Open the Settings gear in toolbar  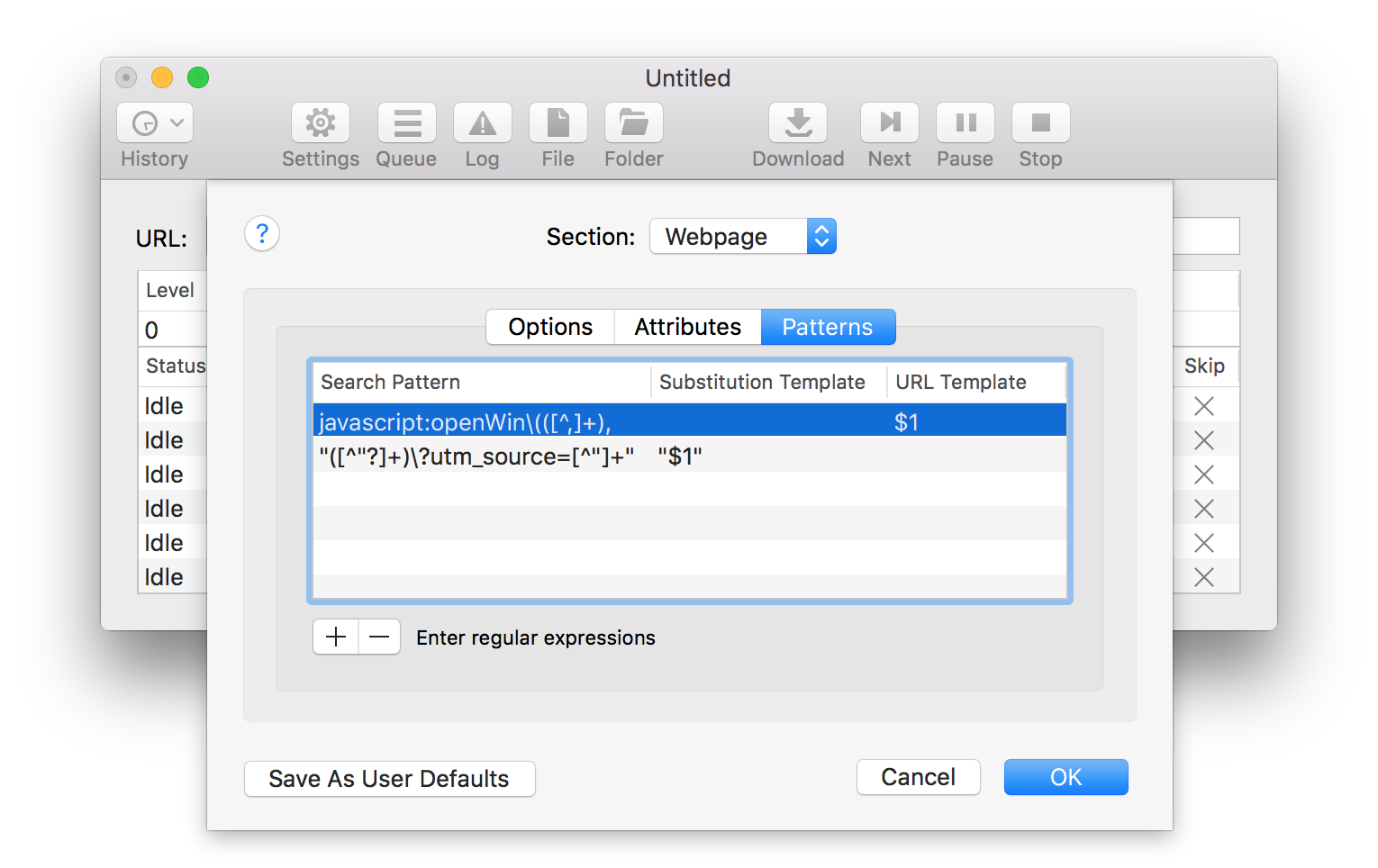pos(320,123)
